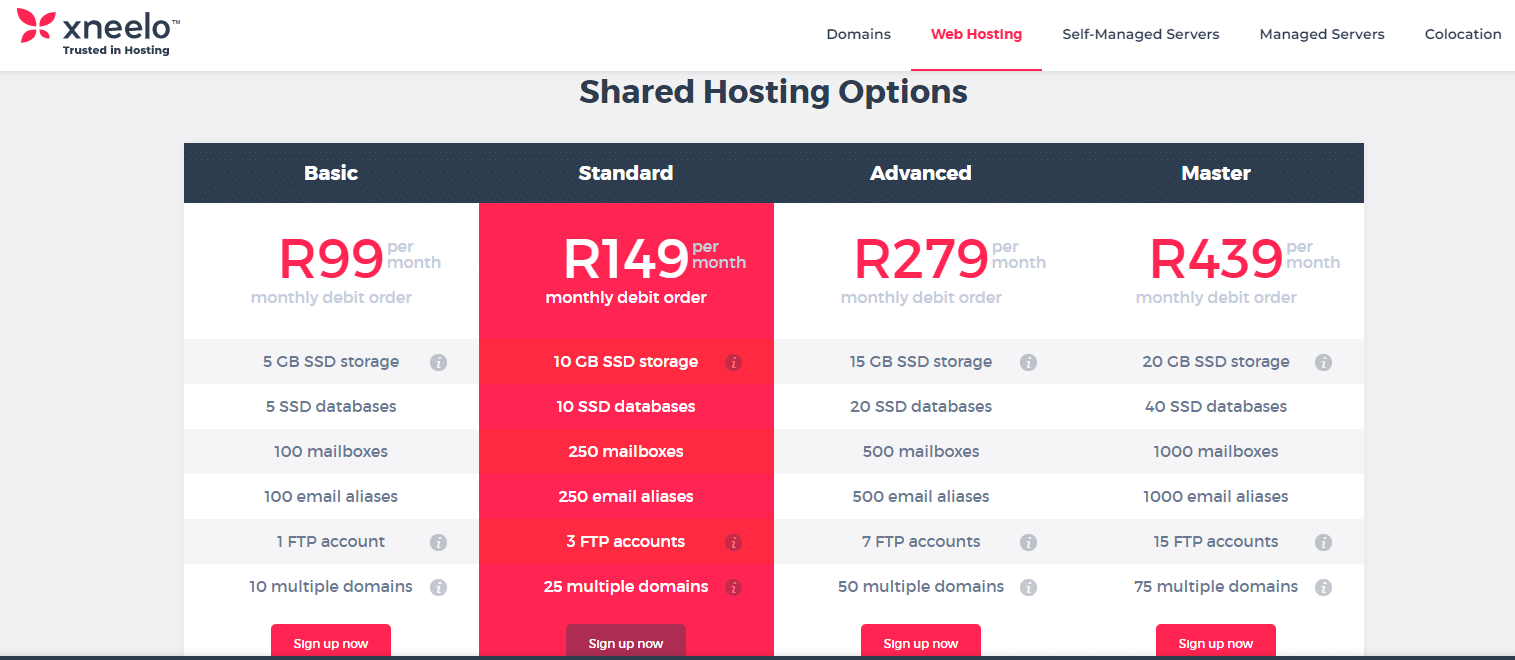Sign up now for the Standard plan

[x=625, y=643]
